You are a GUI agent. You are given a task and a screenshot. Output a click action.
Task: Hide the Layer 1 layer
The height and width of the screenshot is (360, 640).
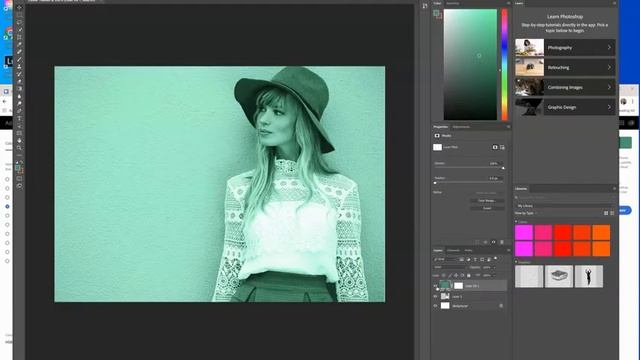435,296
